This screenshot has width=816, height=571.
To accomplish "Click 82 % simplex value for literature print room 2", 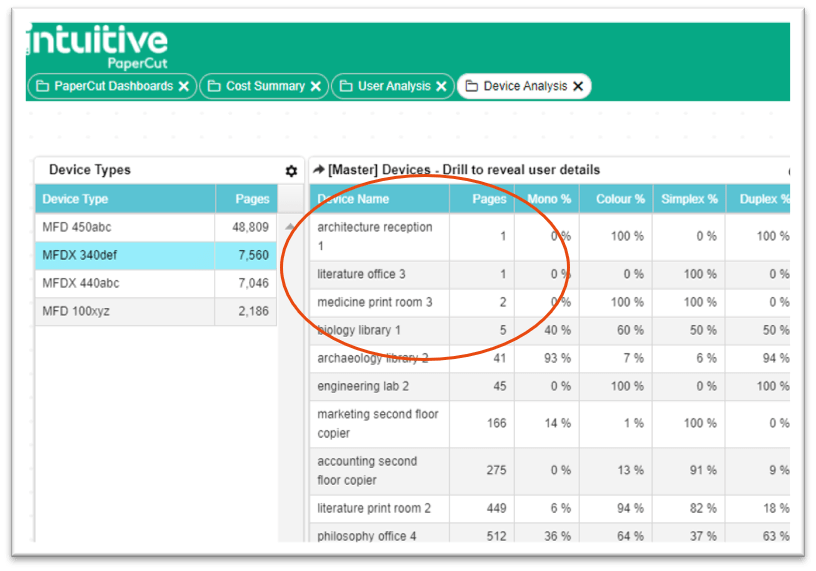I will tap(703, 509).
